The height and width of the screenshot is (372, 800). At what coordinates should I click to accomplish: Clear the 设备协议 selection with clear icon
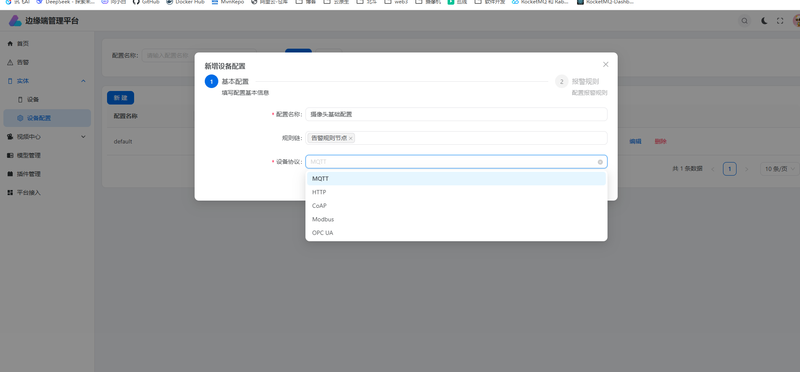[x=600, y=162]
